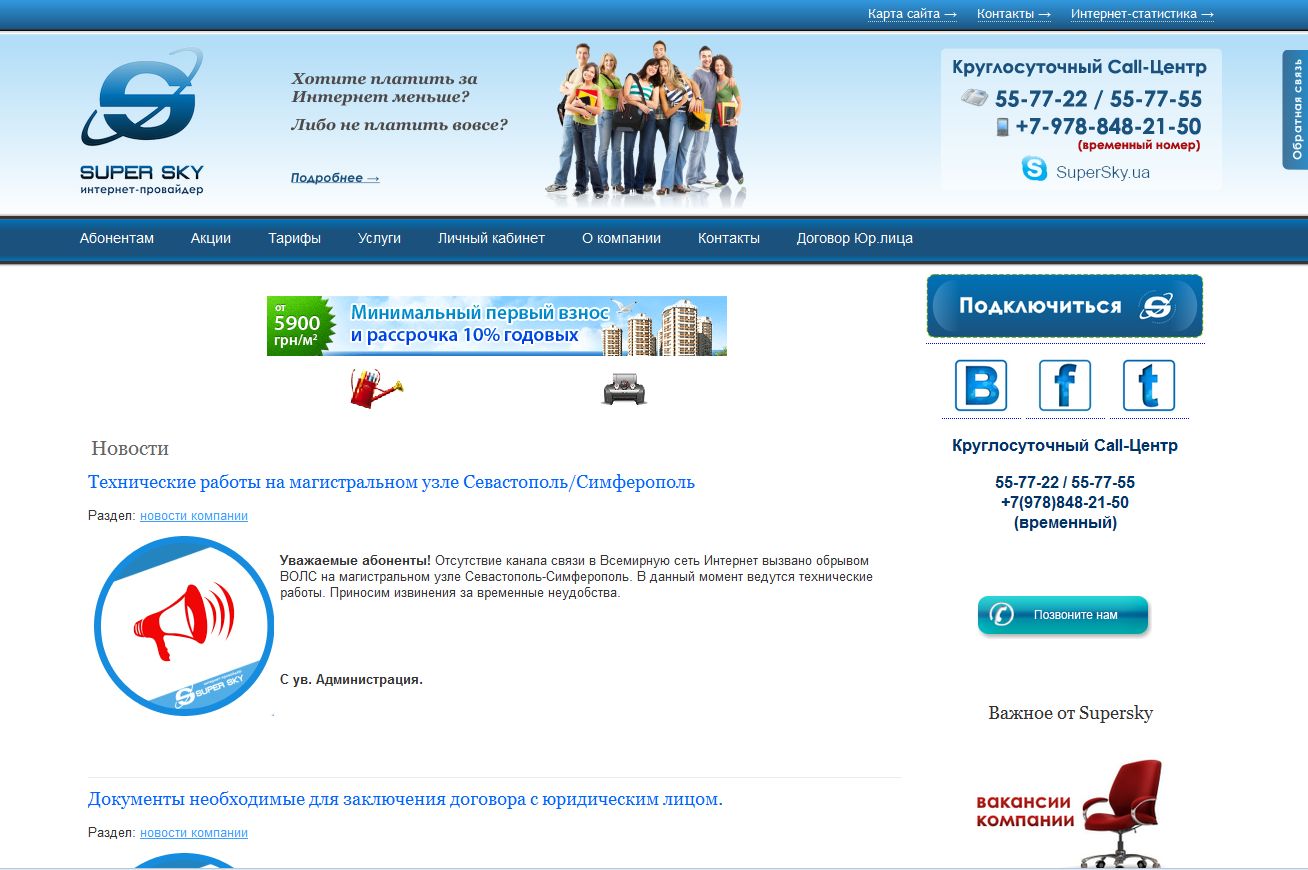This screenshot has width=1308, height=870.
Task: Open 'Договор Юр.лица' menu item
Action: coord(854,238)
